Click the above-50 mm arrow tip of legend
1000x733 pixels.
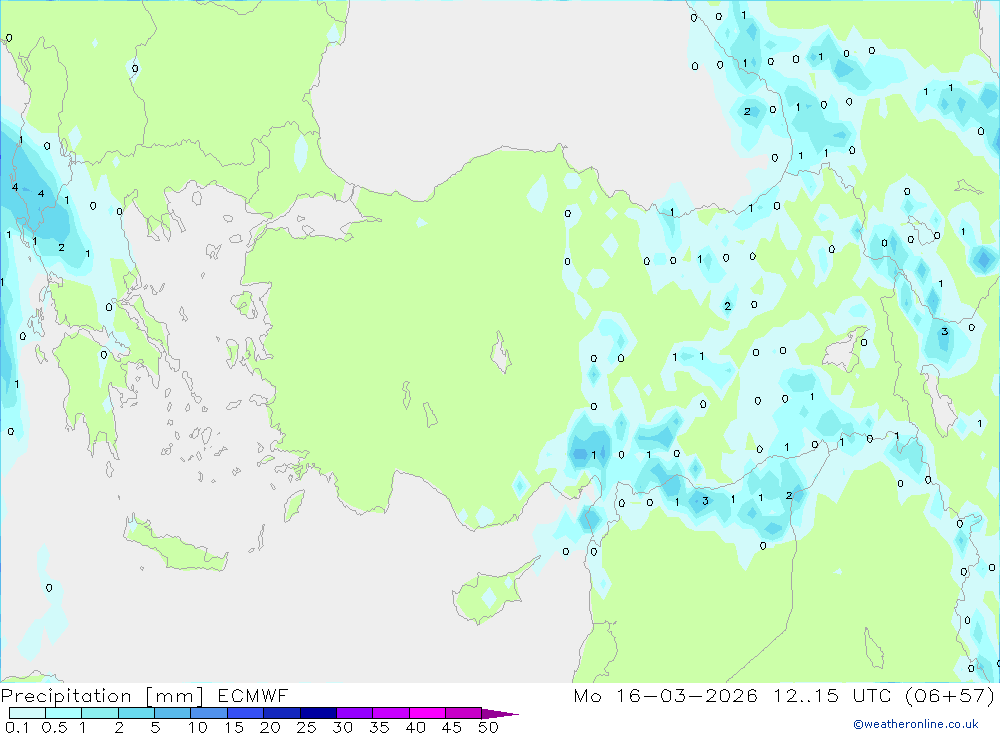[x=500, y=713]
